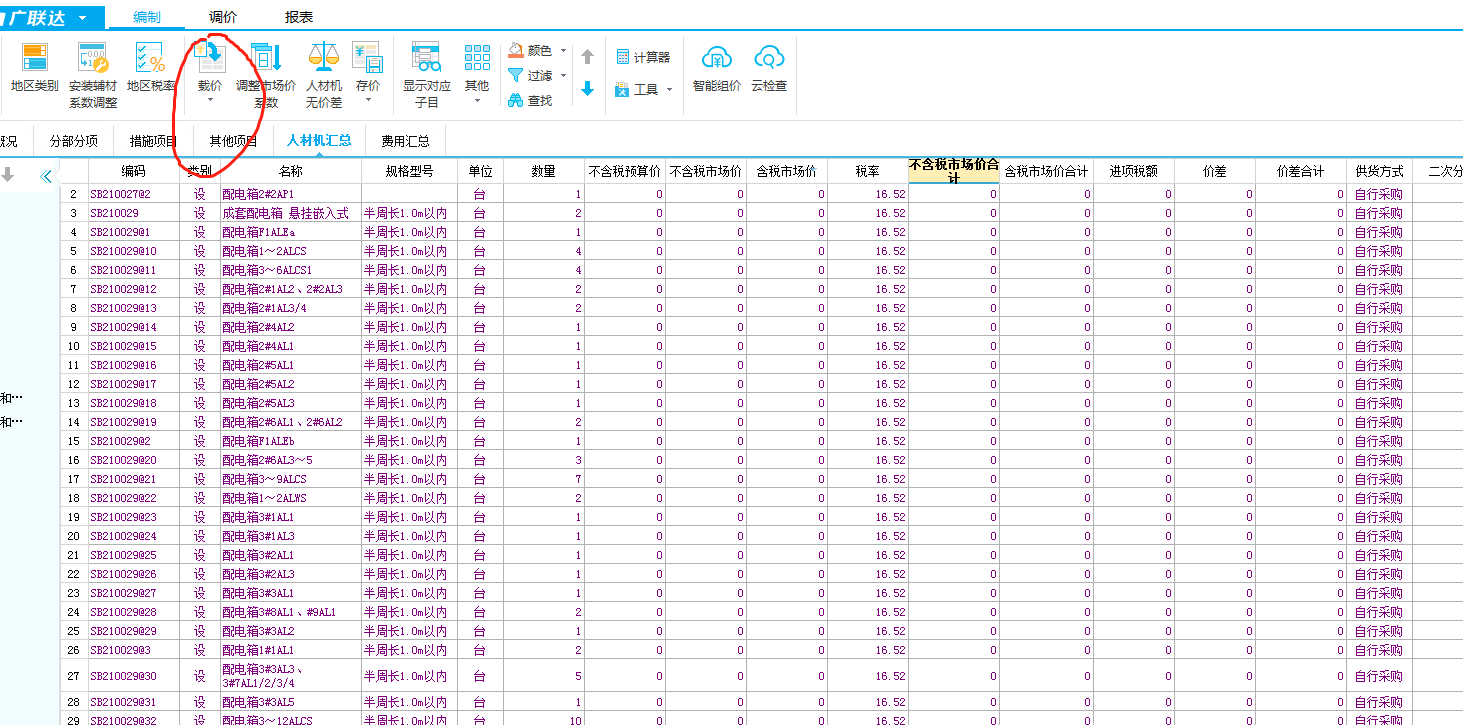1463x725 pixels.
Task: Select name cell 配电箱3#8AL1、#9AL1
Action: pyautogui.click(x=290, y=612)
